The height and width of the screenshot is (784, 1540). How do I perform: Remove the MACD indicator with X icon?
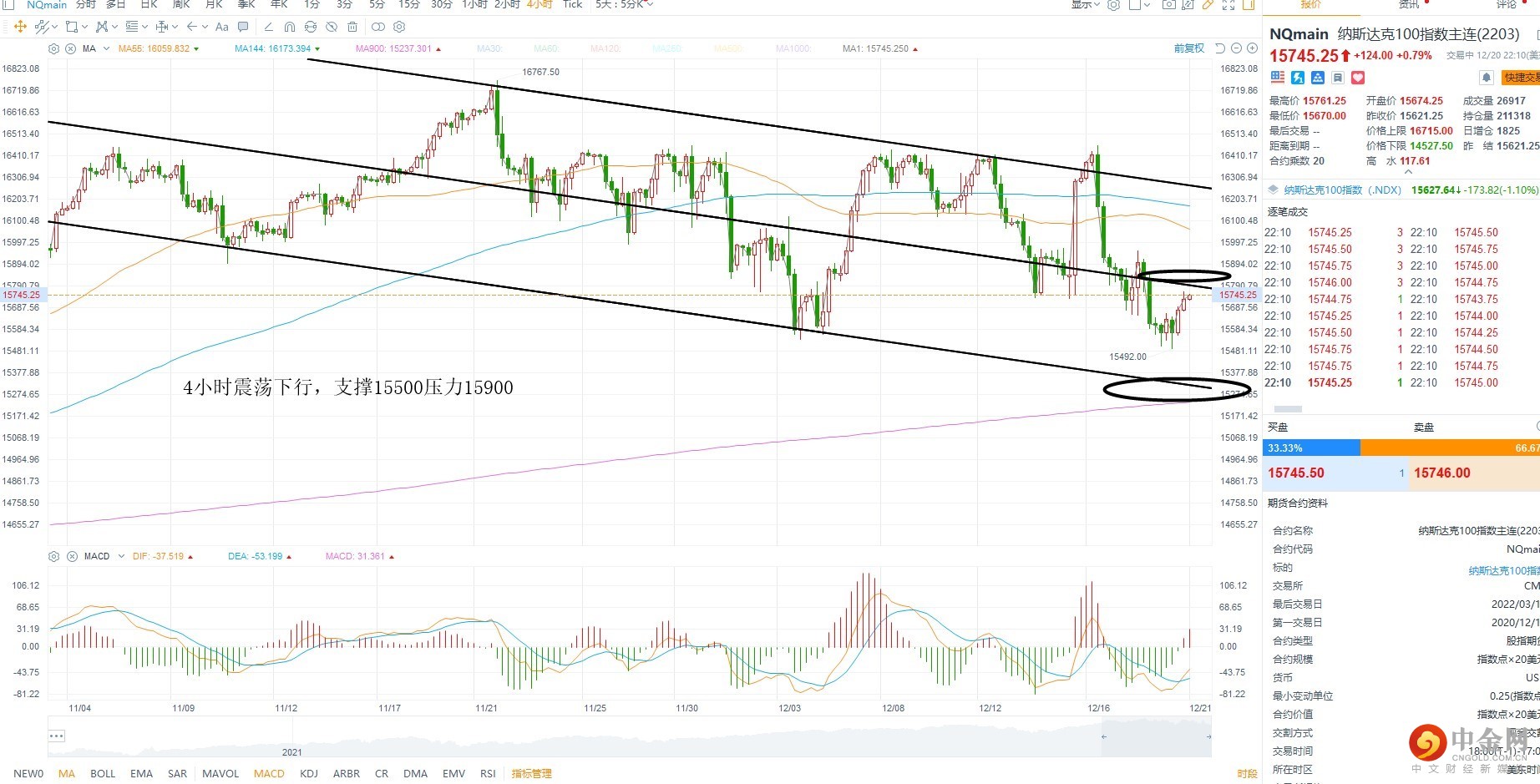click(x=71, y=556)
